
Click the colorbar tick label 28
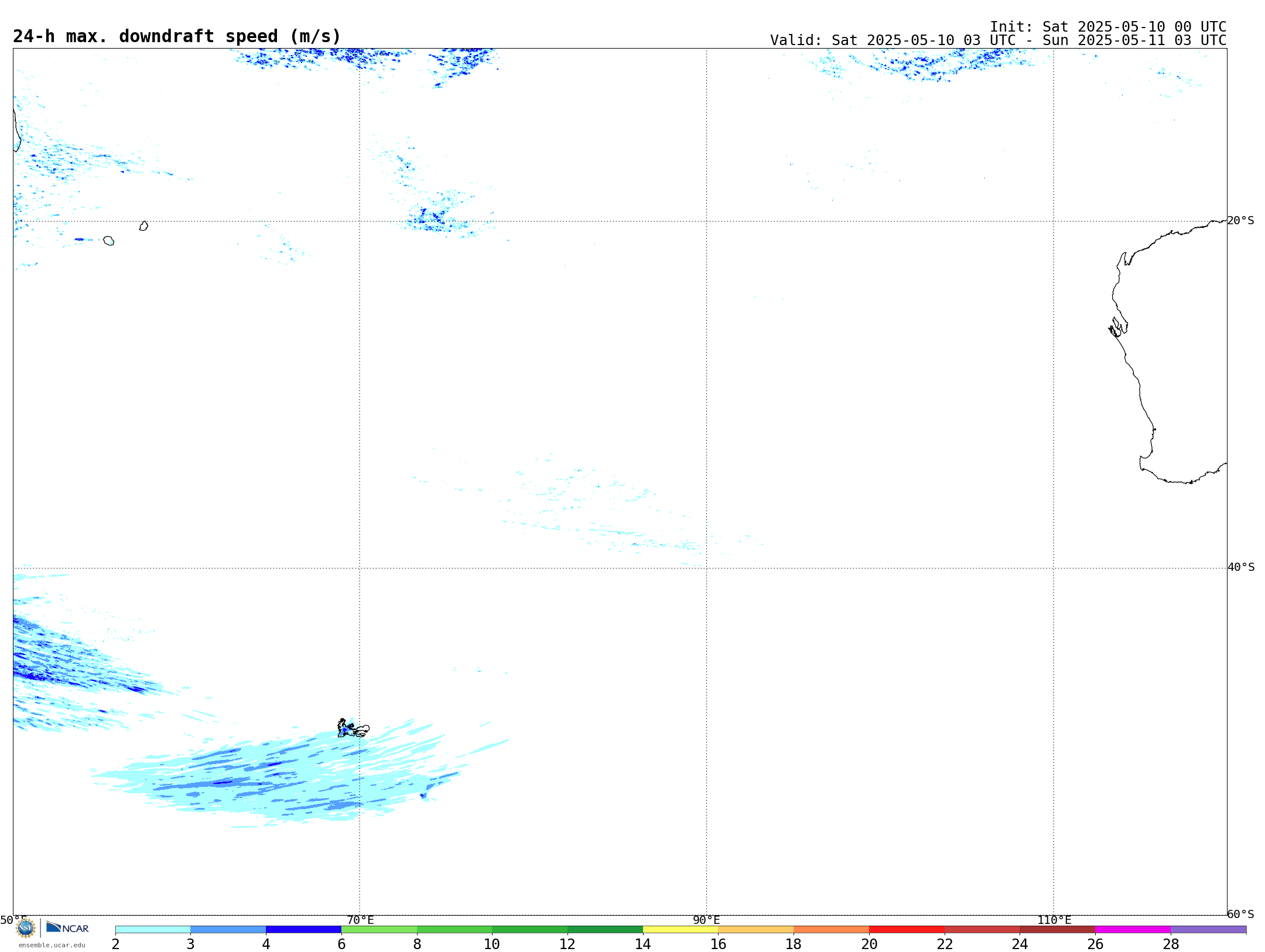coord(1171,944)
